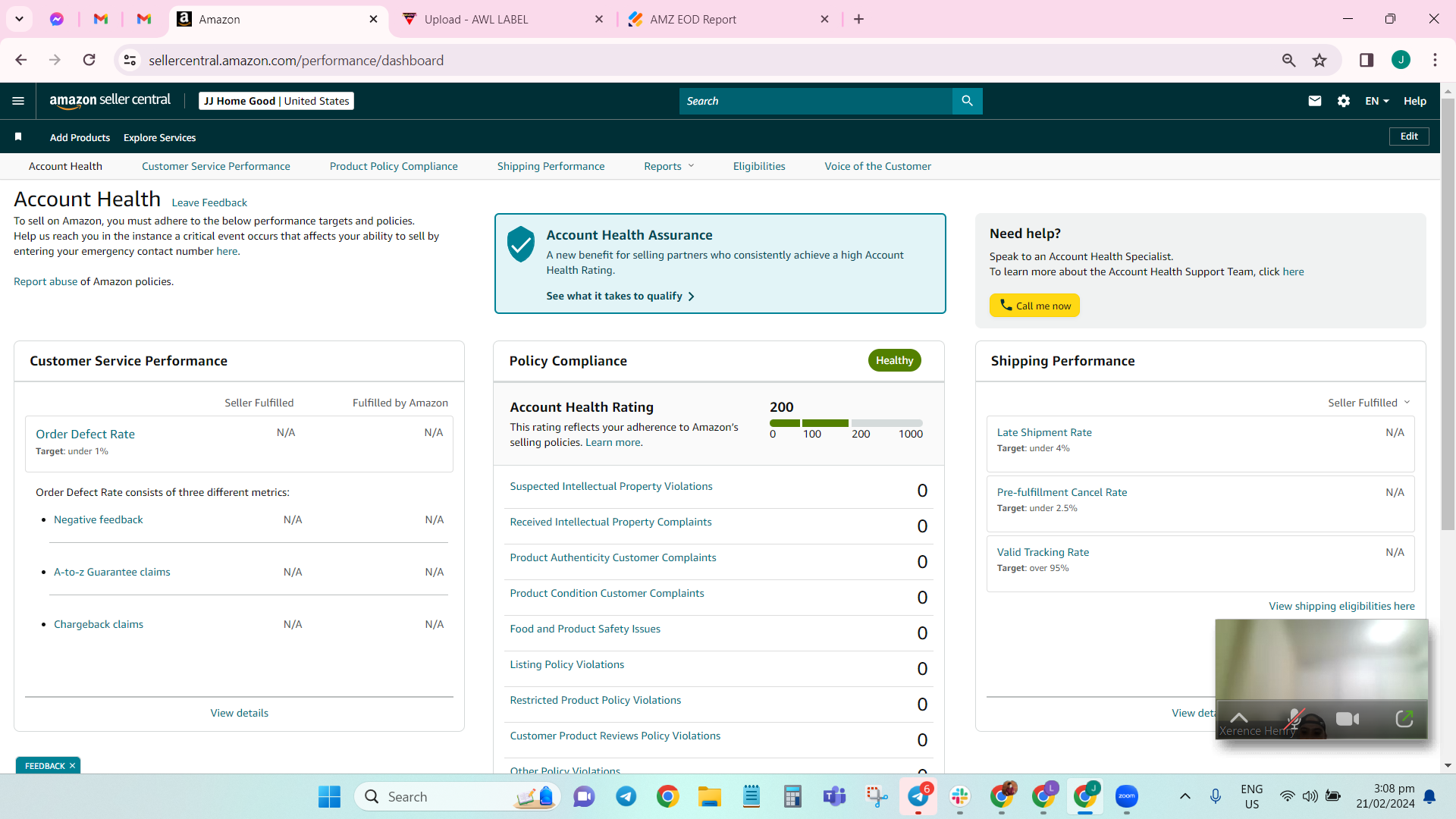The width and height of the screenshot is (1456, 819).
Task: Open the EN language dropdown
Action: point(1377,101)
